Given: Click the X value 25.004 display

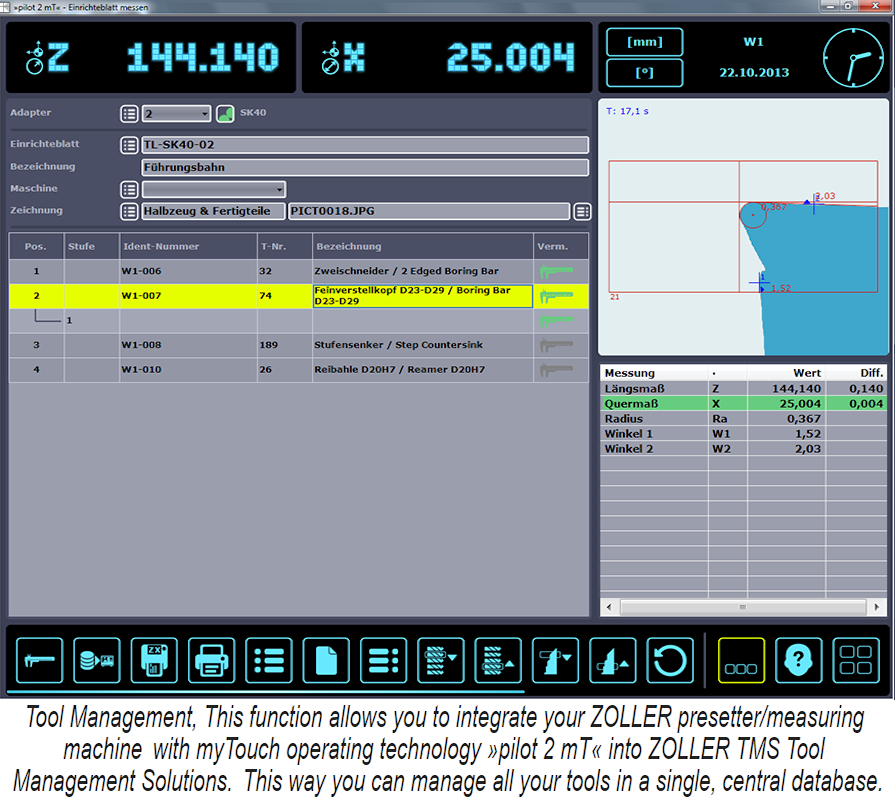Looking at the screenshot, I should 510,58.
